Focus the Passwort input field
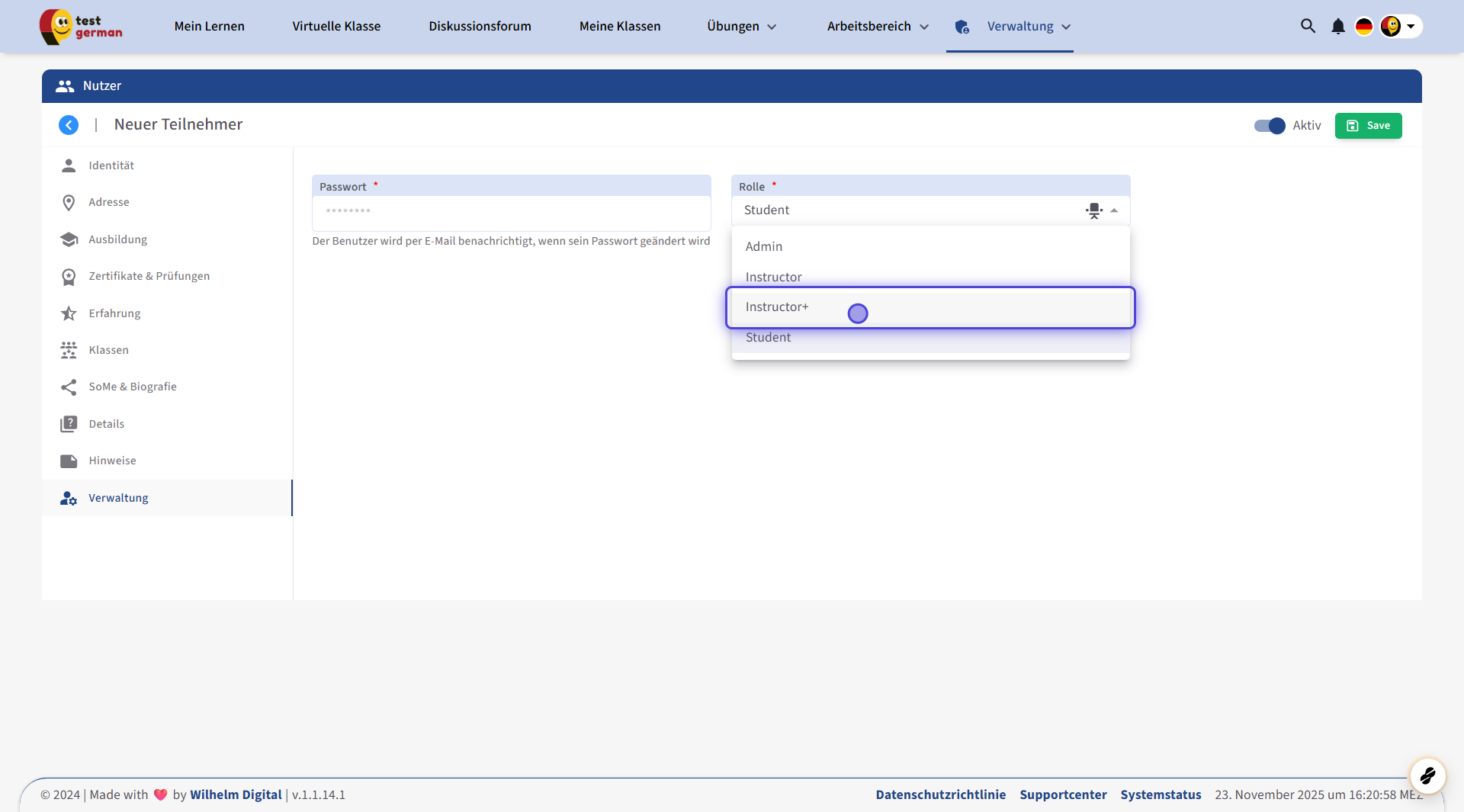The image size is (1464, 812). (511, 212)
